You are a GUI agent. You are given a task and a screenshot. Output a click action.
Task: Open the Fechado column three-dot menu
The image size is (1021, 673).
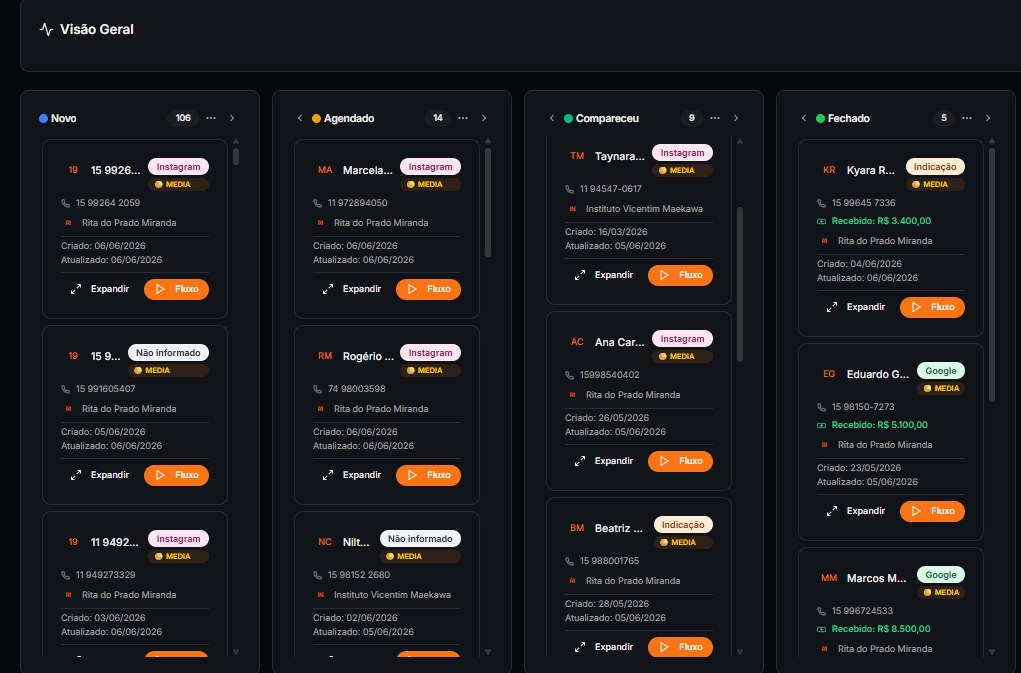(x=967, y=118)
